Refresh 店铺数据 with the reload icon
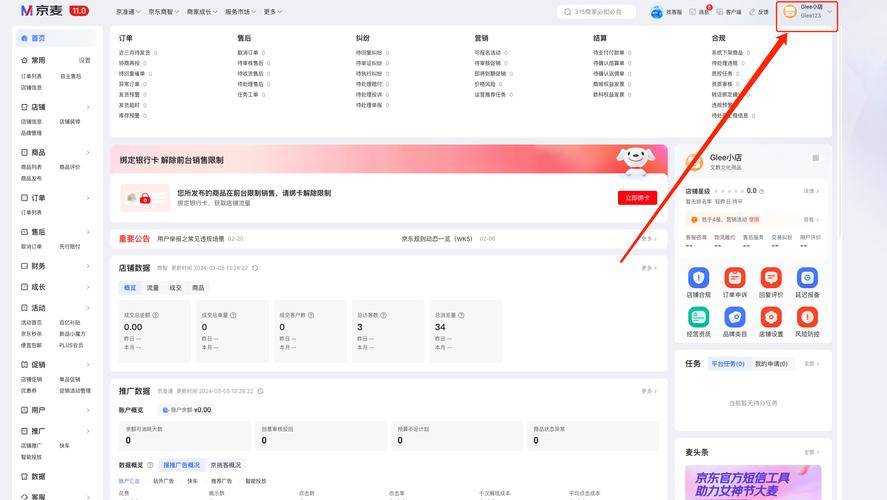Screen dimensions: 887x500 point(255,268)
